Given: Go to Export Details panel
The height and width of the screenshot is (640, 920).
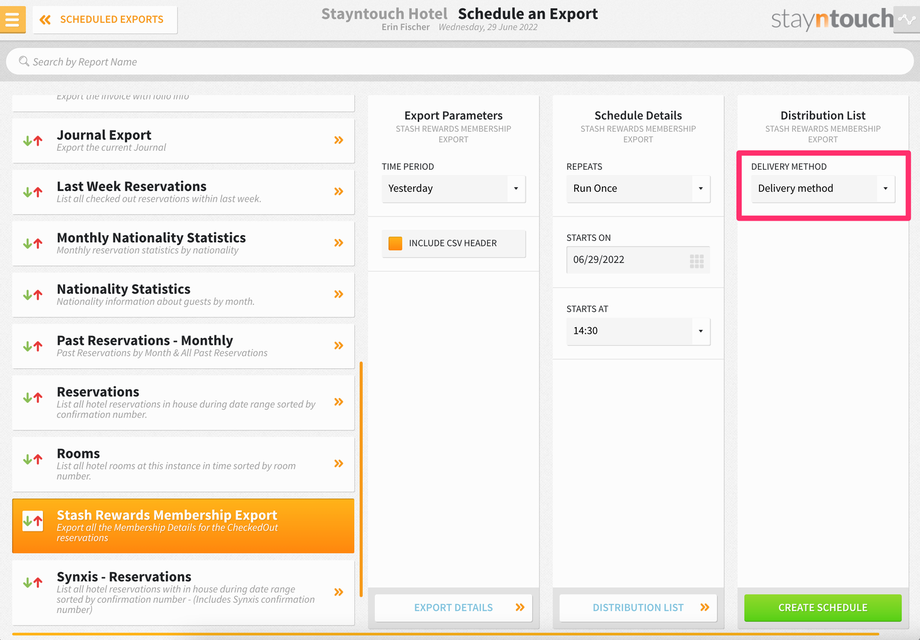Looking at the screenshot, I should (x=454, y=608).
